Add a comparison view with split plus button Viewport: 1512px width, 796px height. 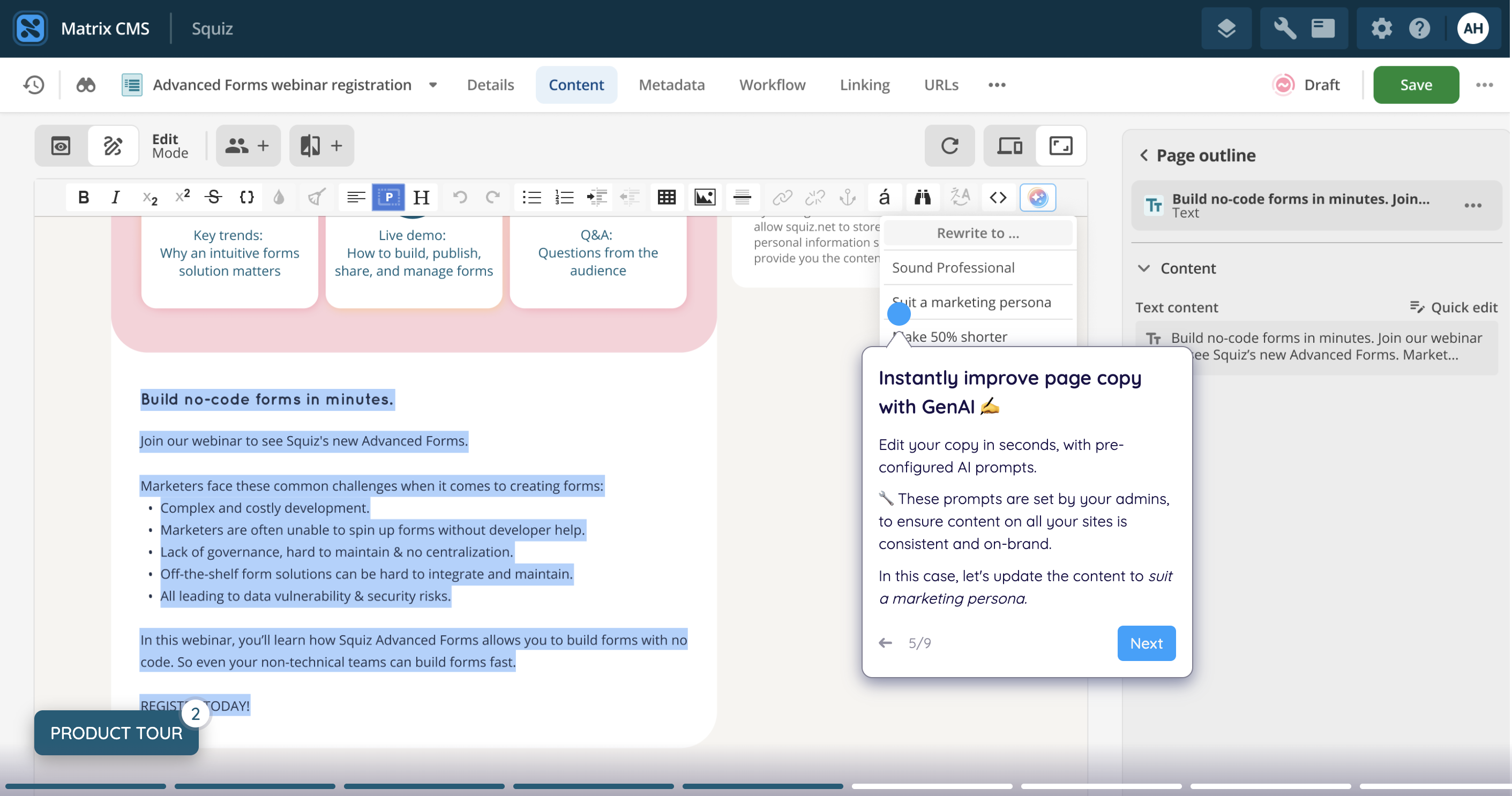[321, 146]
